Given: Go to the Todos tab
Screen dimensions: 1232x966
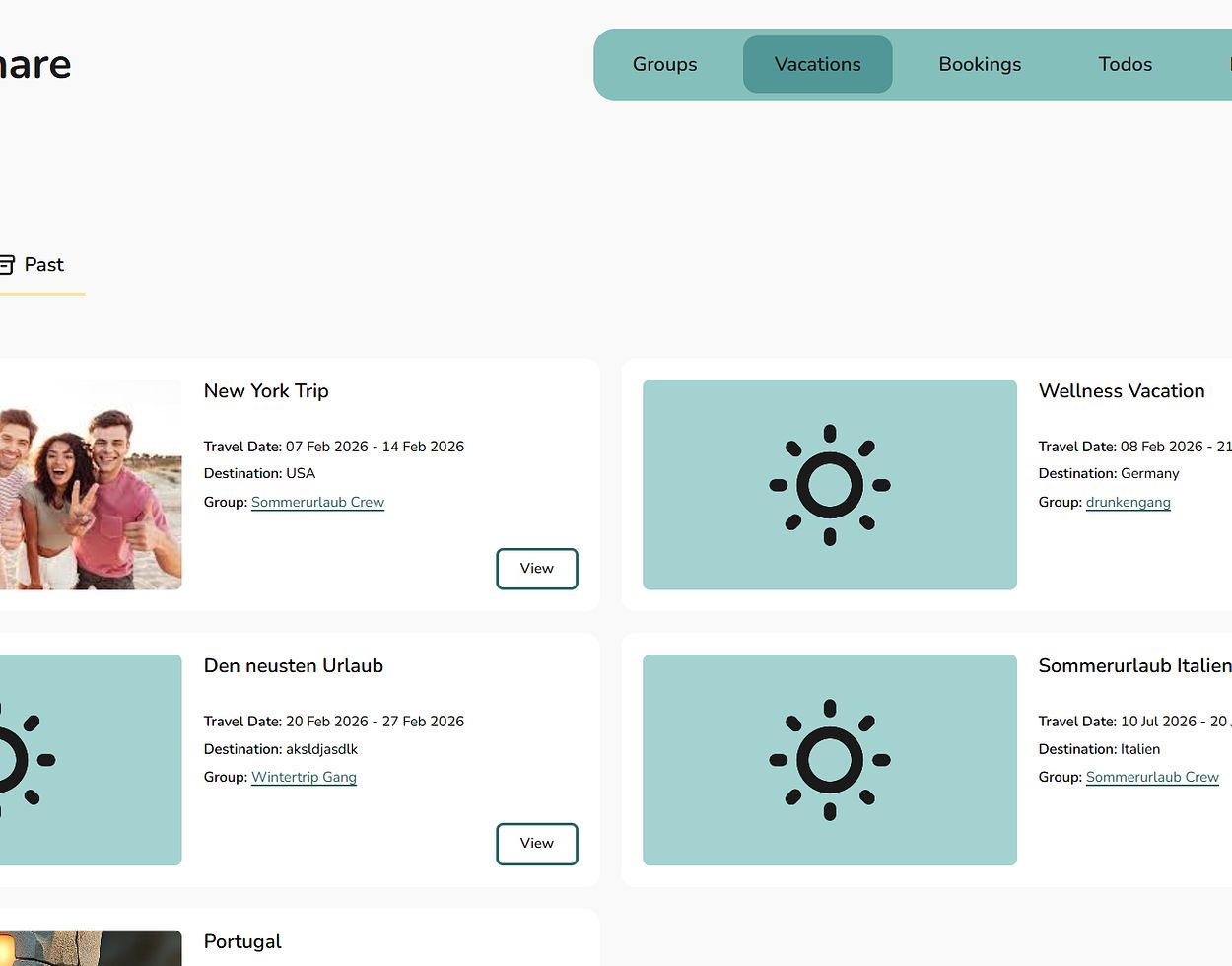Looking at the screenshot, I should (x=1125, y=64).
